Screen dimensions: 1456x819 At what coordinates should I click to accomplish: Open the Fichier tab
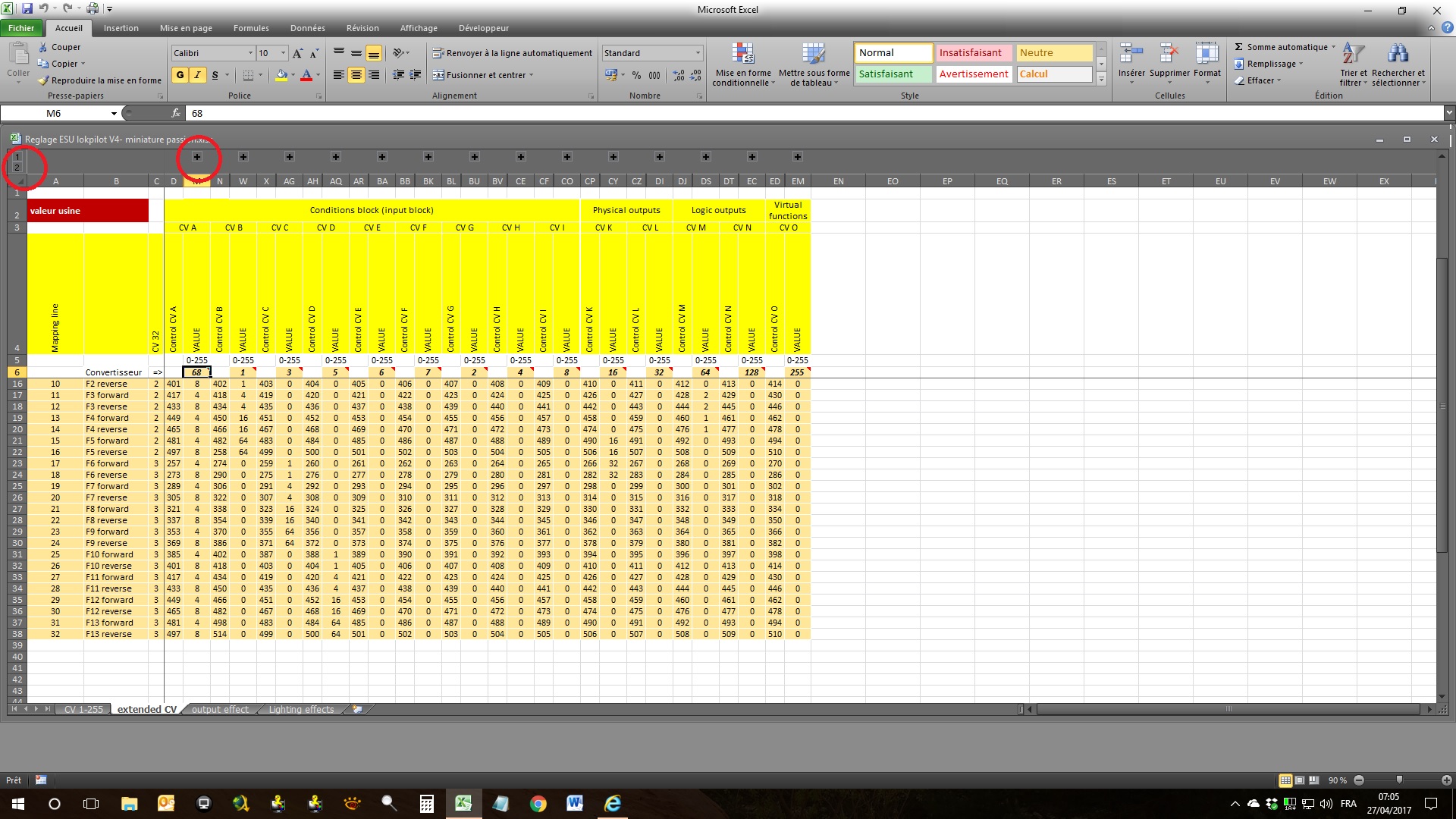tap(21, 28)
